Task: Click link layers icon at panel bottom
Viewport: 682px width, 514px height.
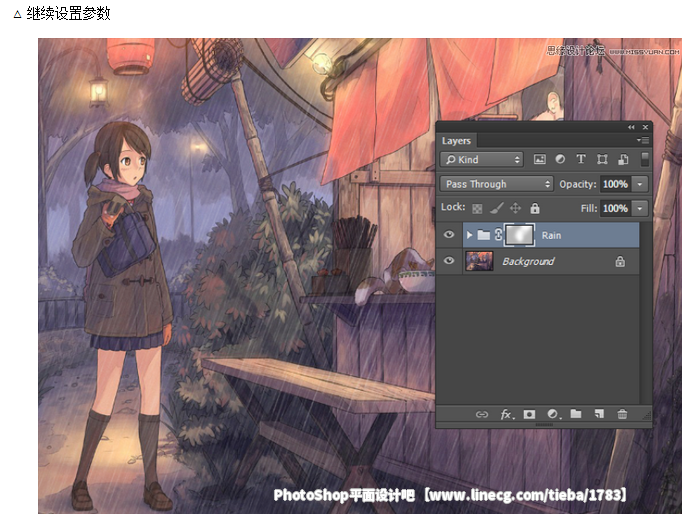Action: click(481, 414)
